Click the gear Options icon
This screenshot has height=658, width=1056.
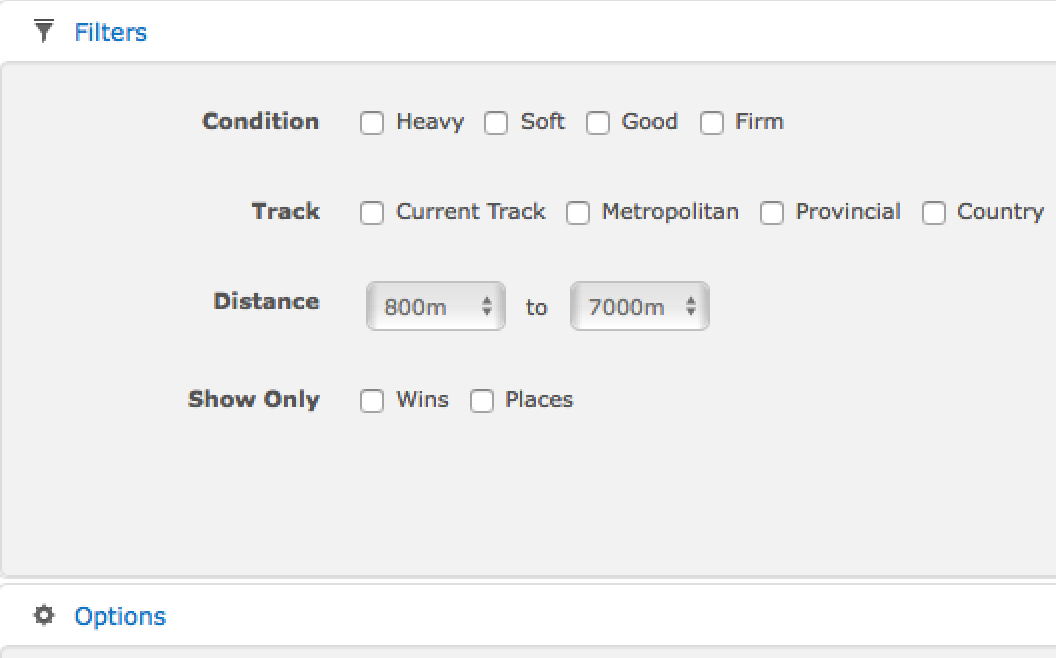pyautogui.click(x=43, y=615)
